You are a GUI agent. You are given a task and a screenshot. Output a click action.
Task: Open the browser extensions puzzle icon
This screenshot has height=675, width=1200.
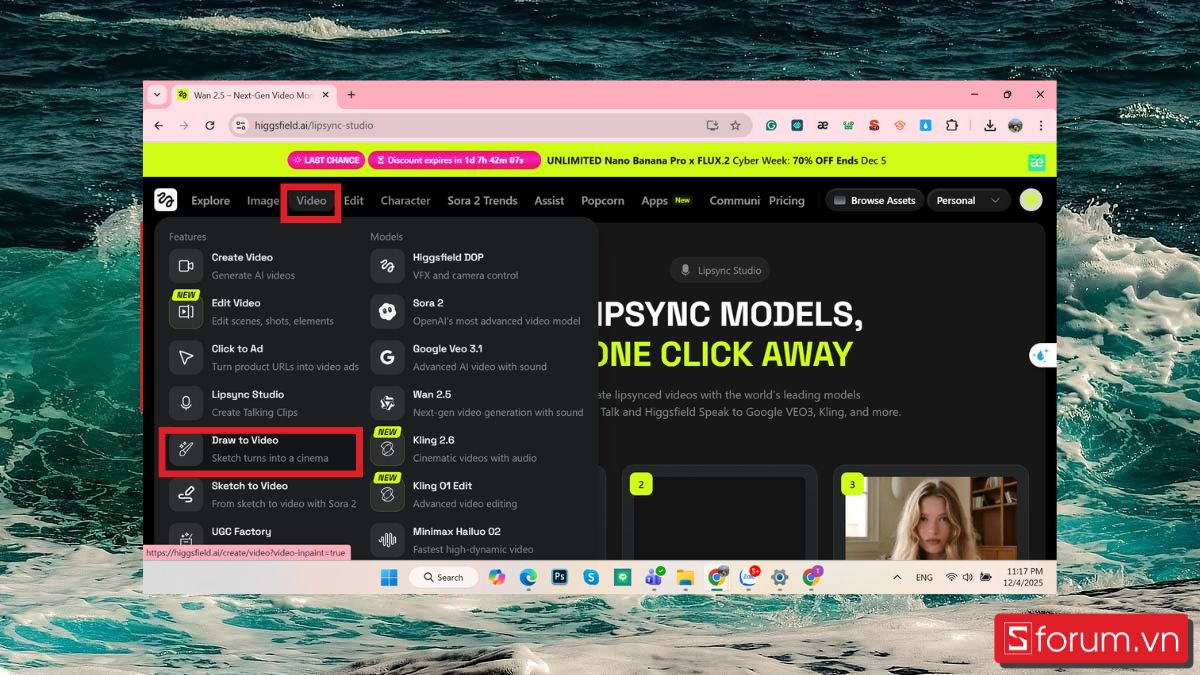click(x=951, y=125)
